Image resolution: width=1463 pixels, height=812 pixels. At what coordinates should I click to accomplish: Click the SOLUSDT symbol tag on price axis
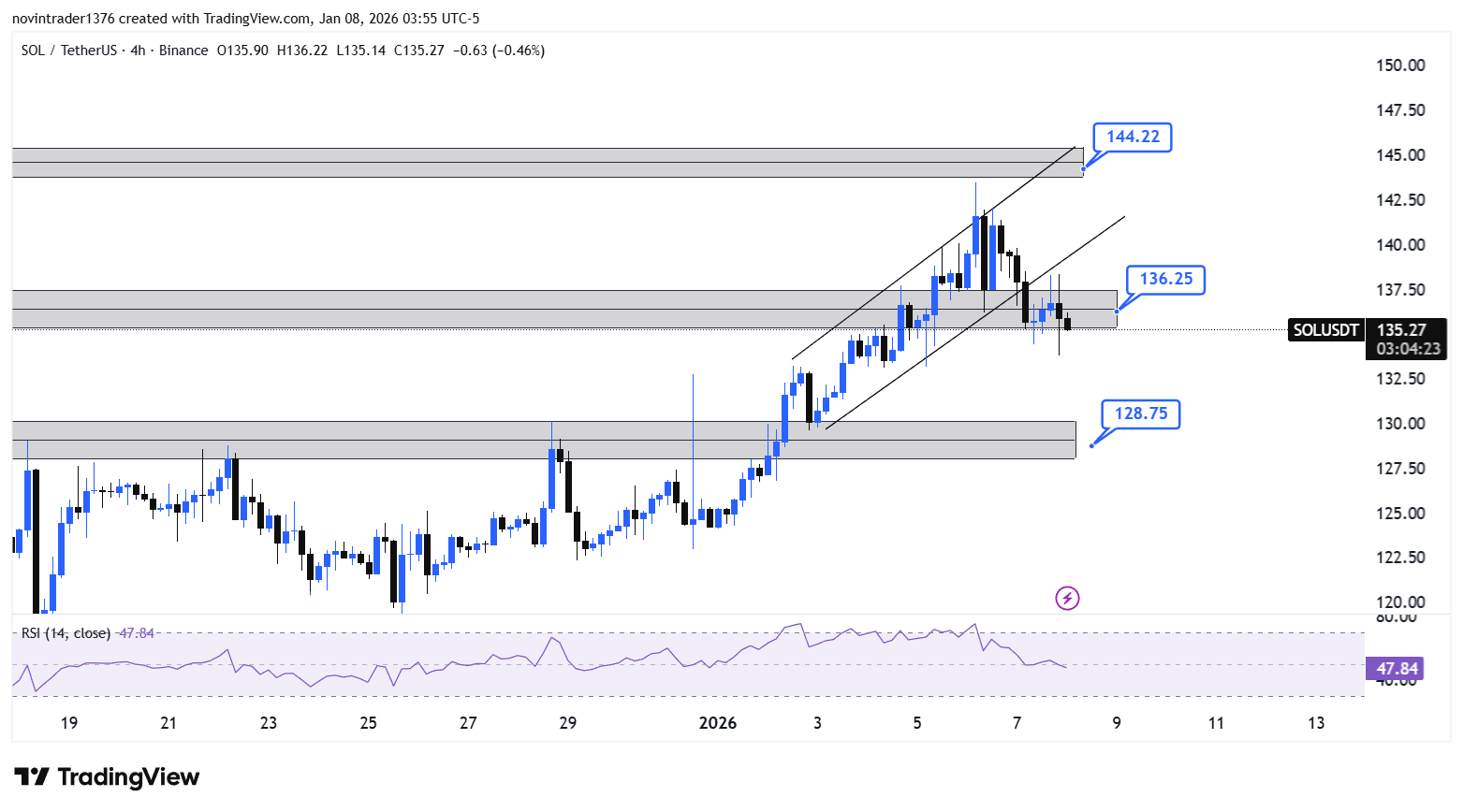coord(1325,330)
